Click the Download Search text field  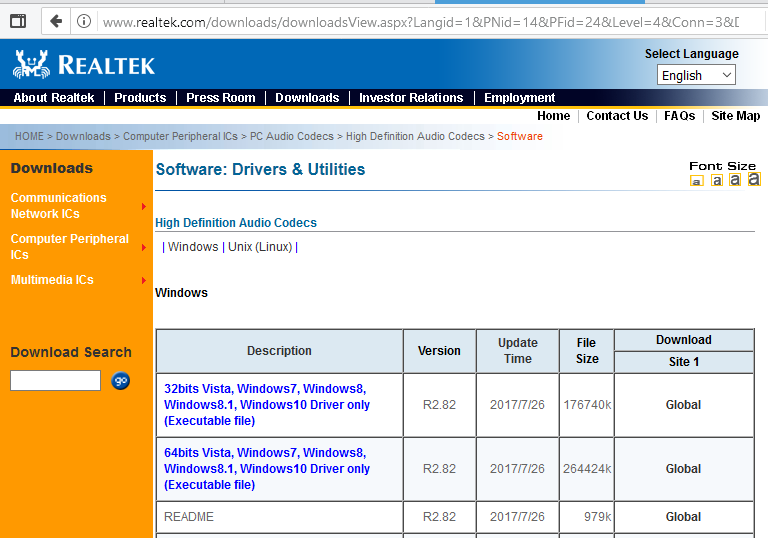point(55,380)
